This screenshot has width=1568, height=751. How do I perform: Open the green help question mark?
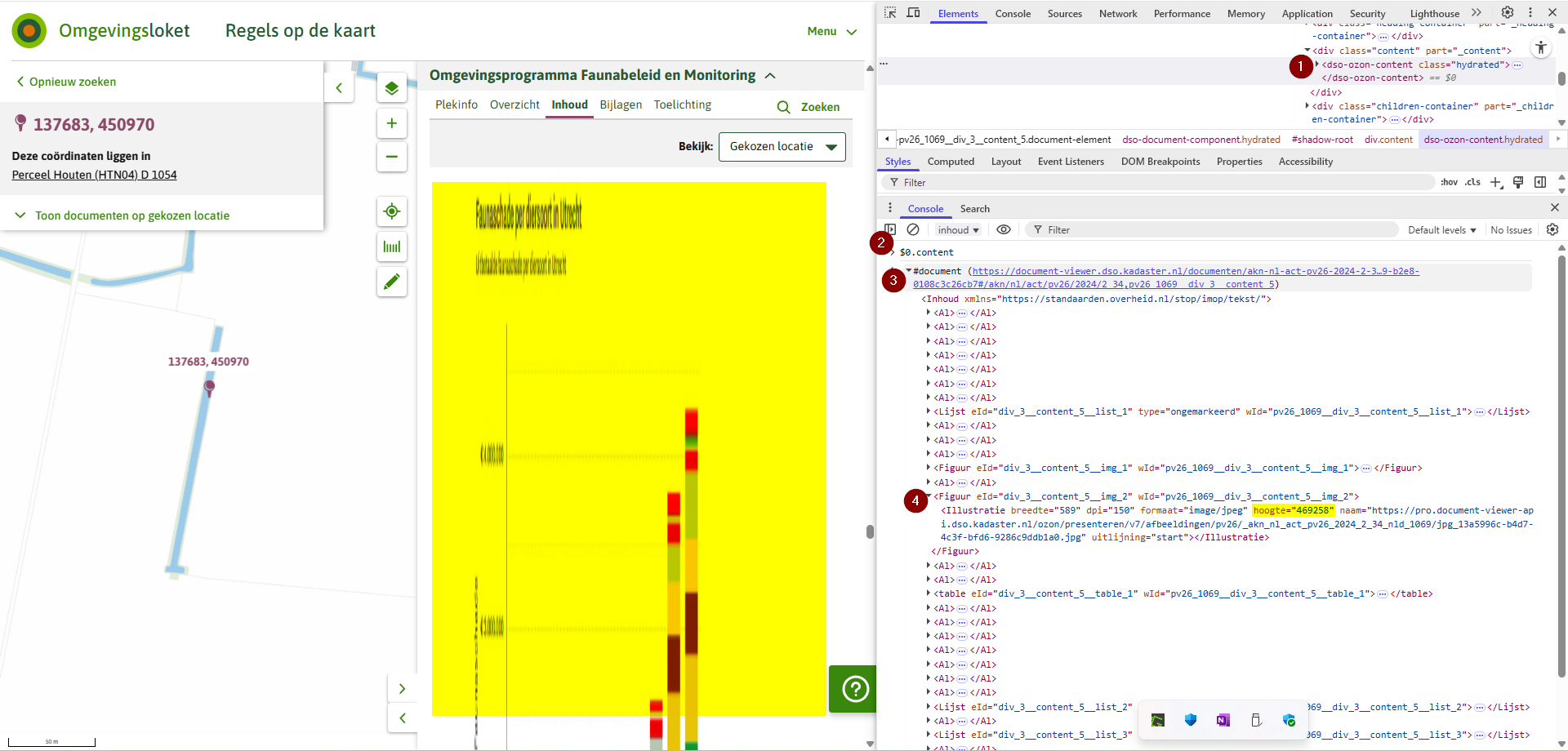[x=855, y=689]
